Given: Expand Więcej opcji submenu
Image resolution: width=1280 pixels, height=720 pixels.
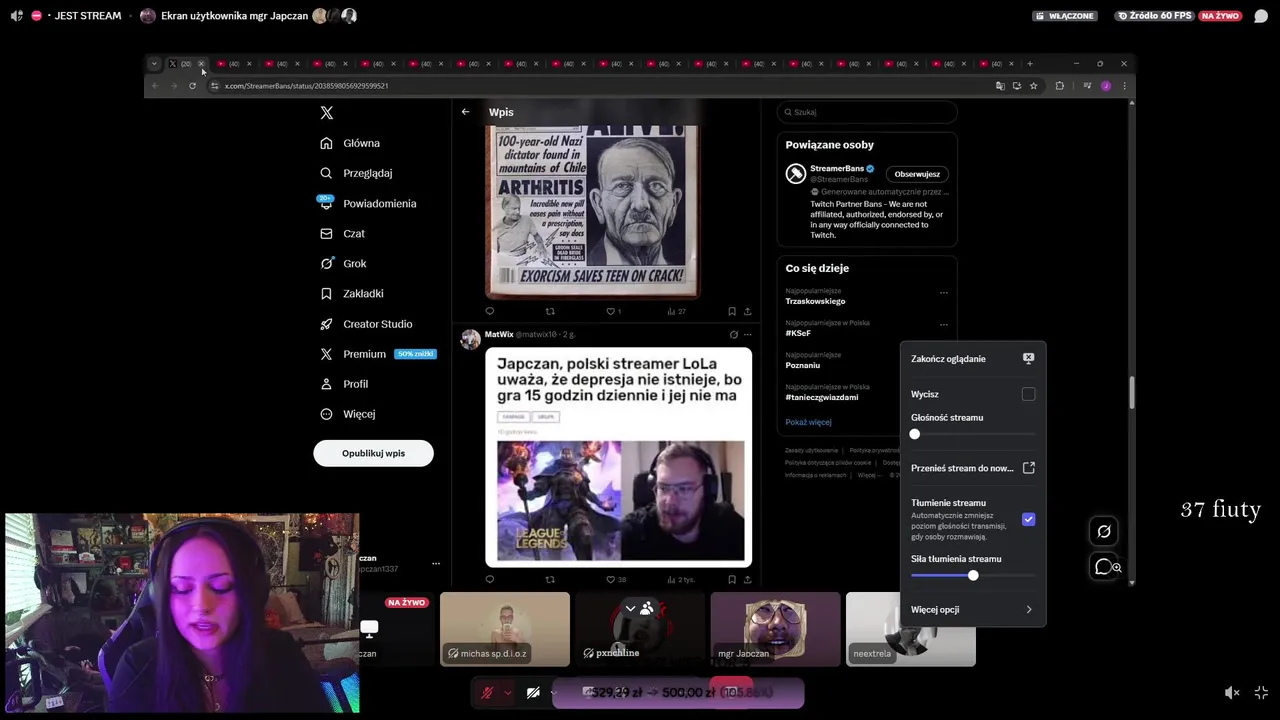Looking at the screenshot, I should pyautogui.click(x=972, y=610).
